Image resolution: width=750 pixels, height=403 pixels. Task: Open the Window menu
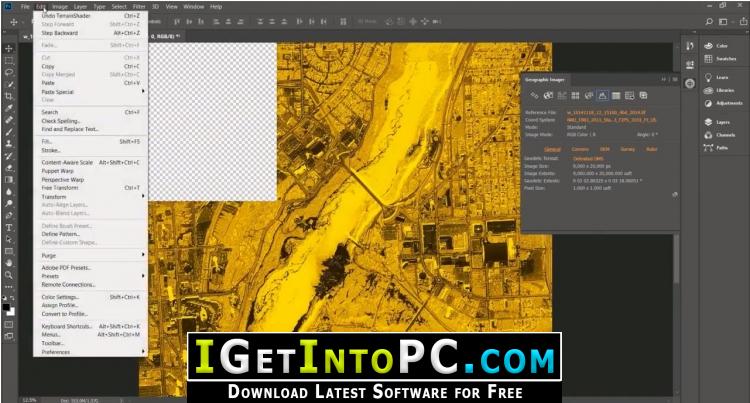point(194,7)
